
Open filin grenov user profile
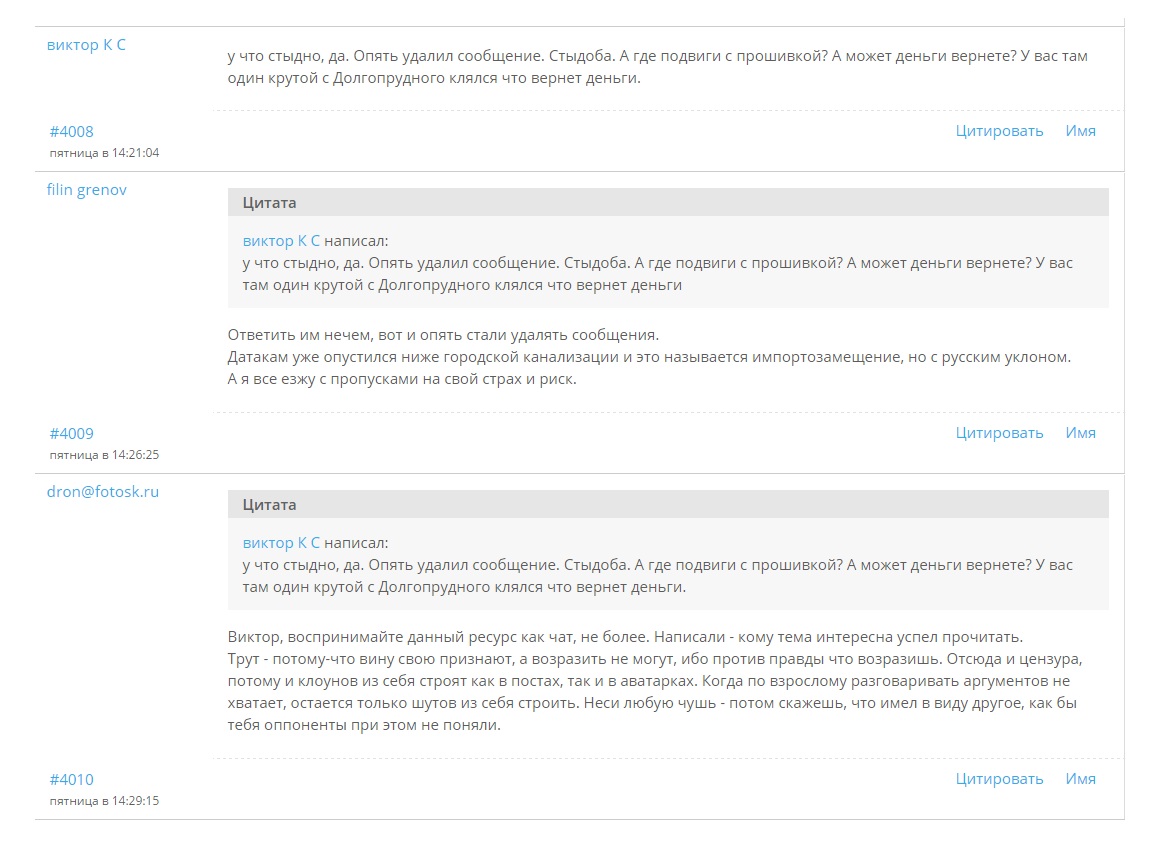point(87,190)
